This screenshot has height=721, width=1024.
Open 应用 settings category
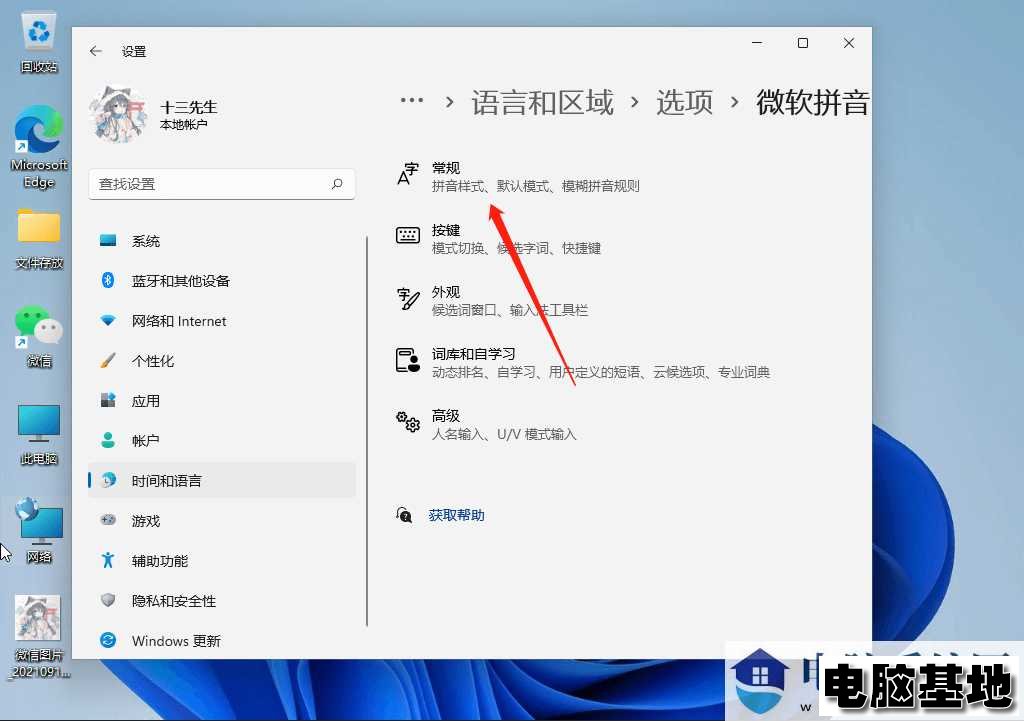tap(221, 401)
